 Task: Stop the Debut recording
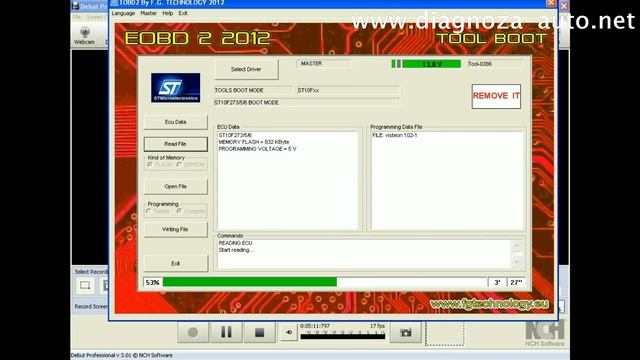260,333
